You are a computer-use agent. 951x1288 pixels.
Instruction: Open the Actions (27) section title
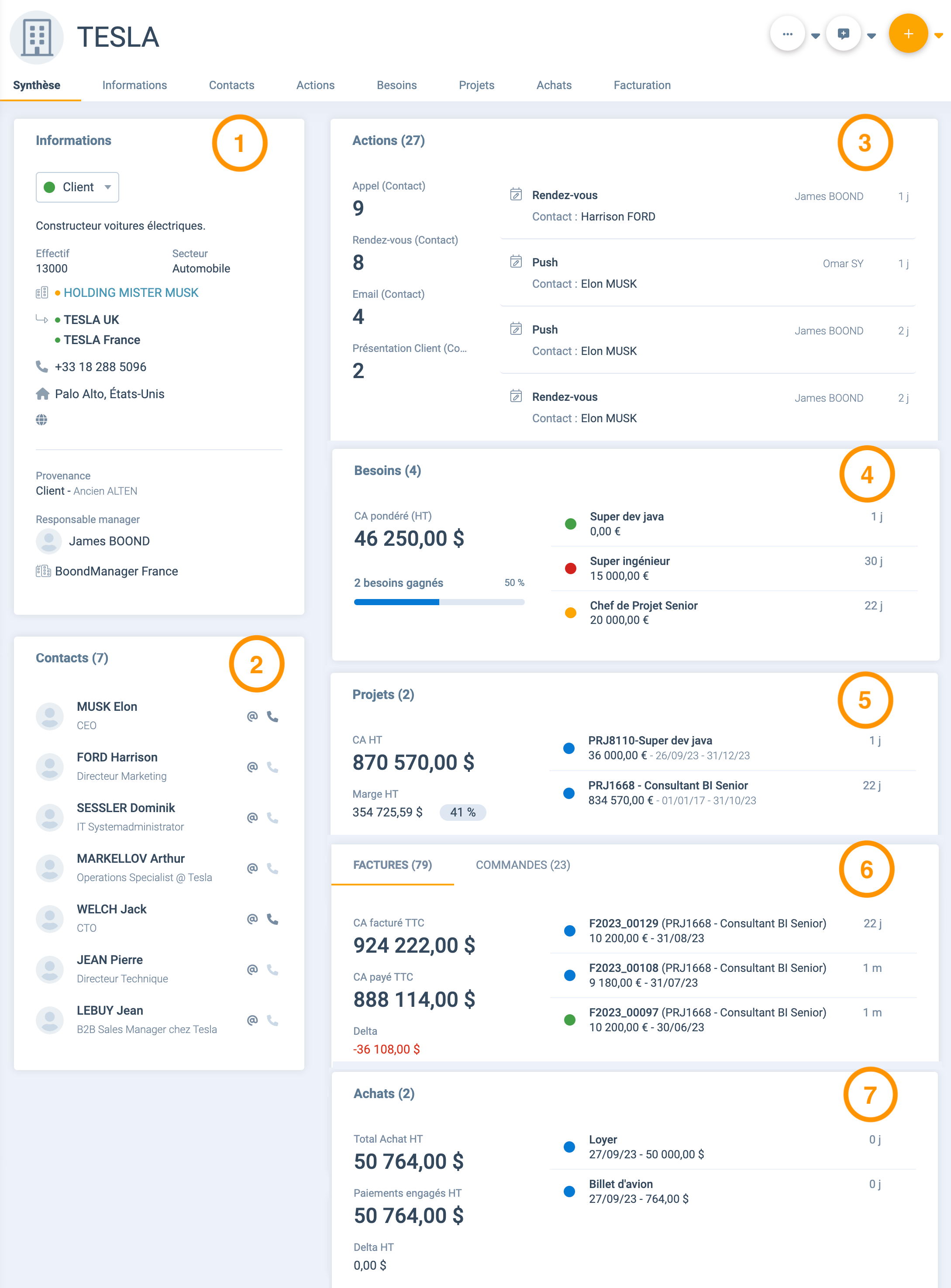[389, 141]
